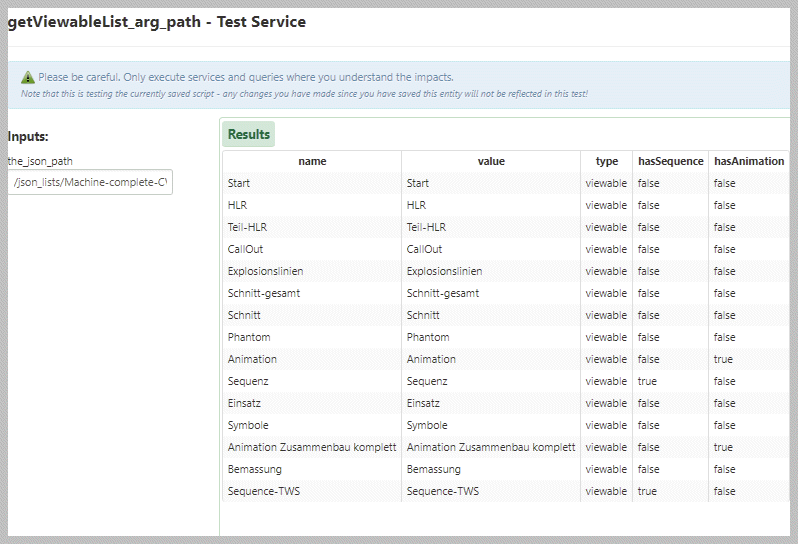Click the 'Sequenz' value cell
The height and width of the screenshot is (544, 798).
pos(491,381)
